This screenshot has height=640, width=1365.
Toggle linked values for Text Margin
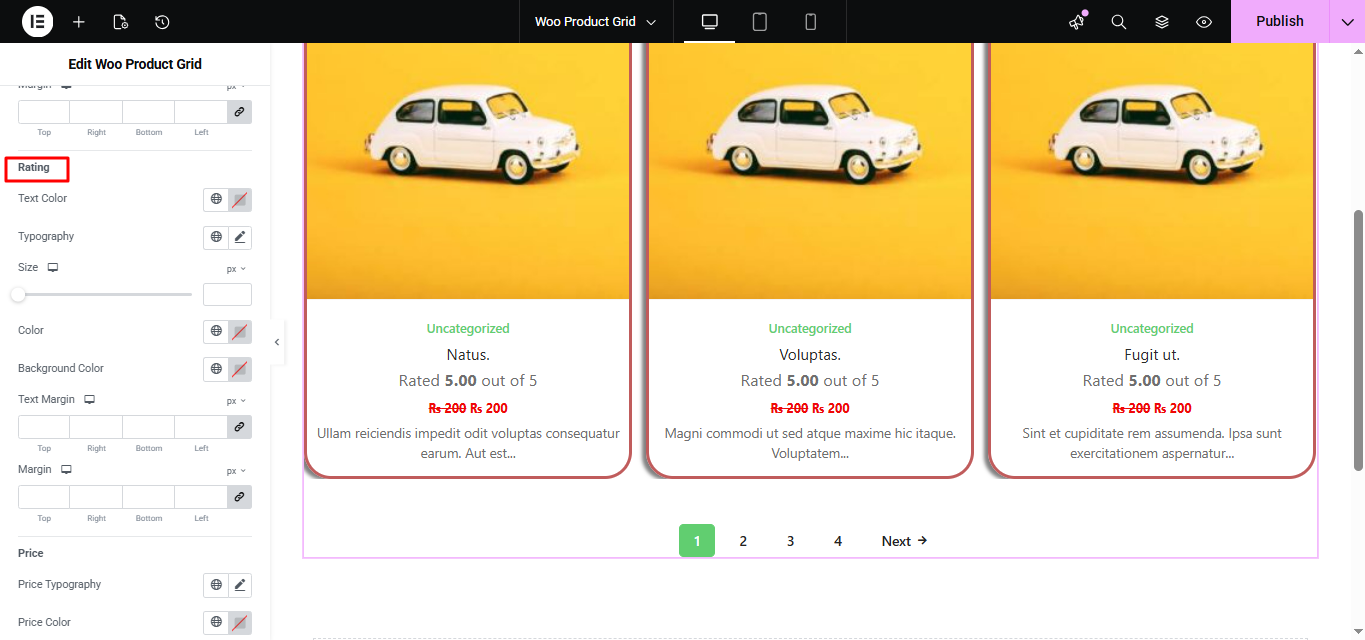(x=240, y=427)
